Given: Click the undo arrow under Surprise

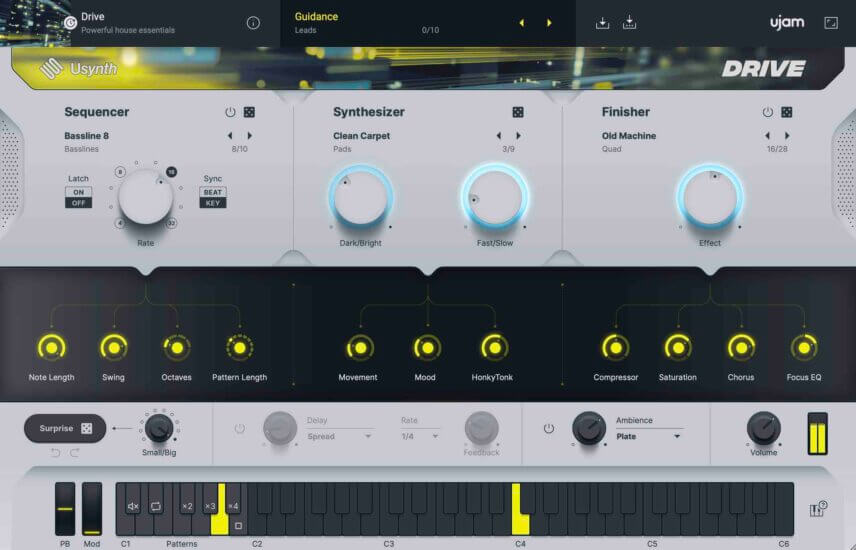Looking at the screenshot, I should point(55,453).
